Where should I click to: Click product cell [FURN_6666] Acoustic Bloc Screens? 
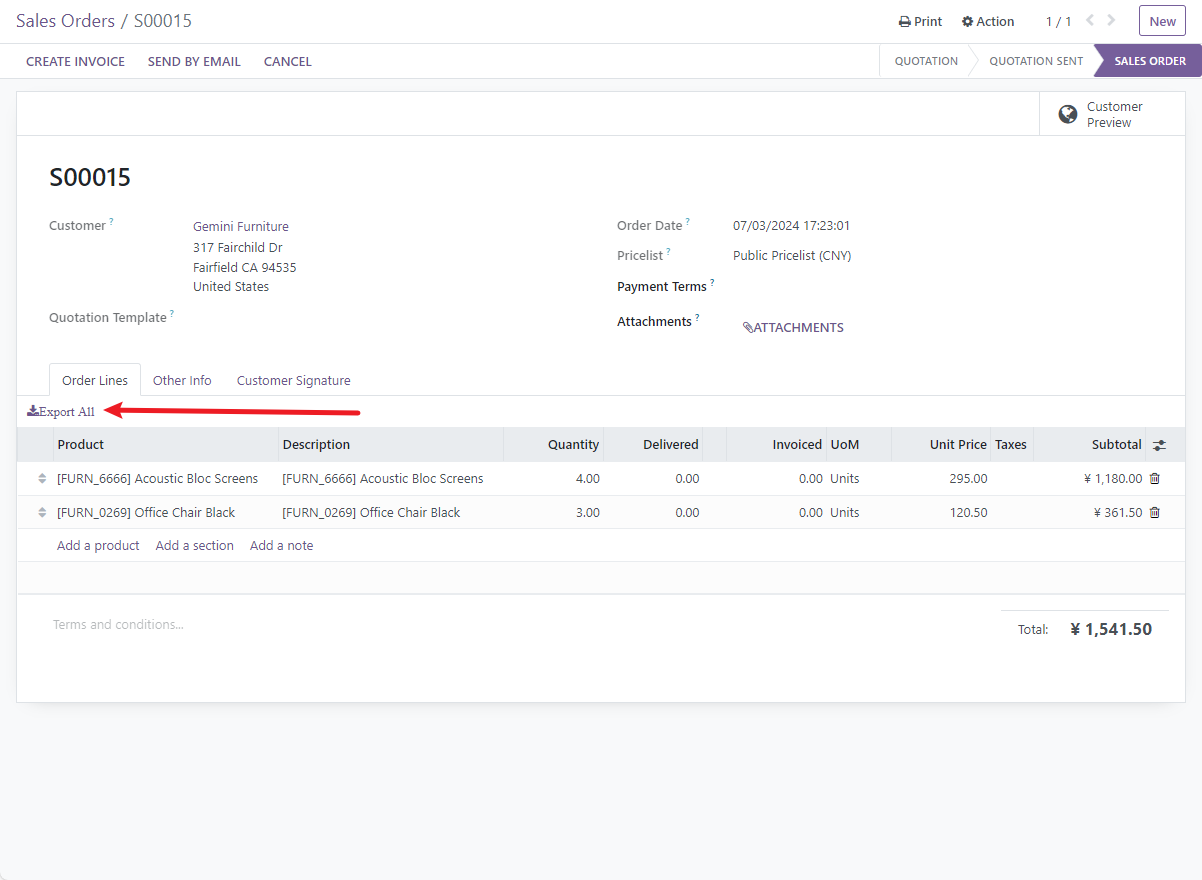pyautogui.click(x=158, y=479)
